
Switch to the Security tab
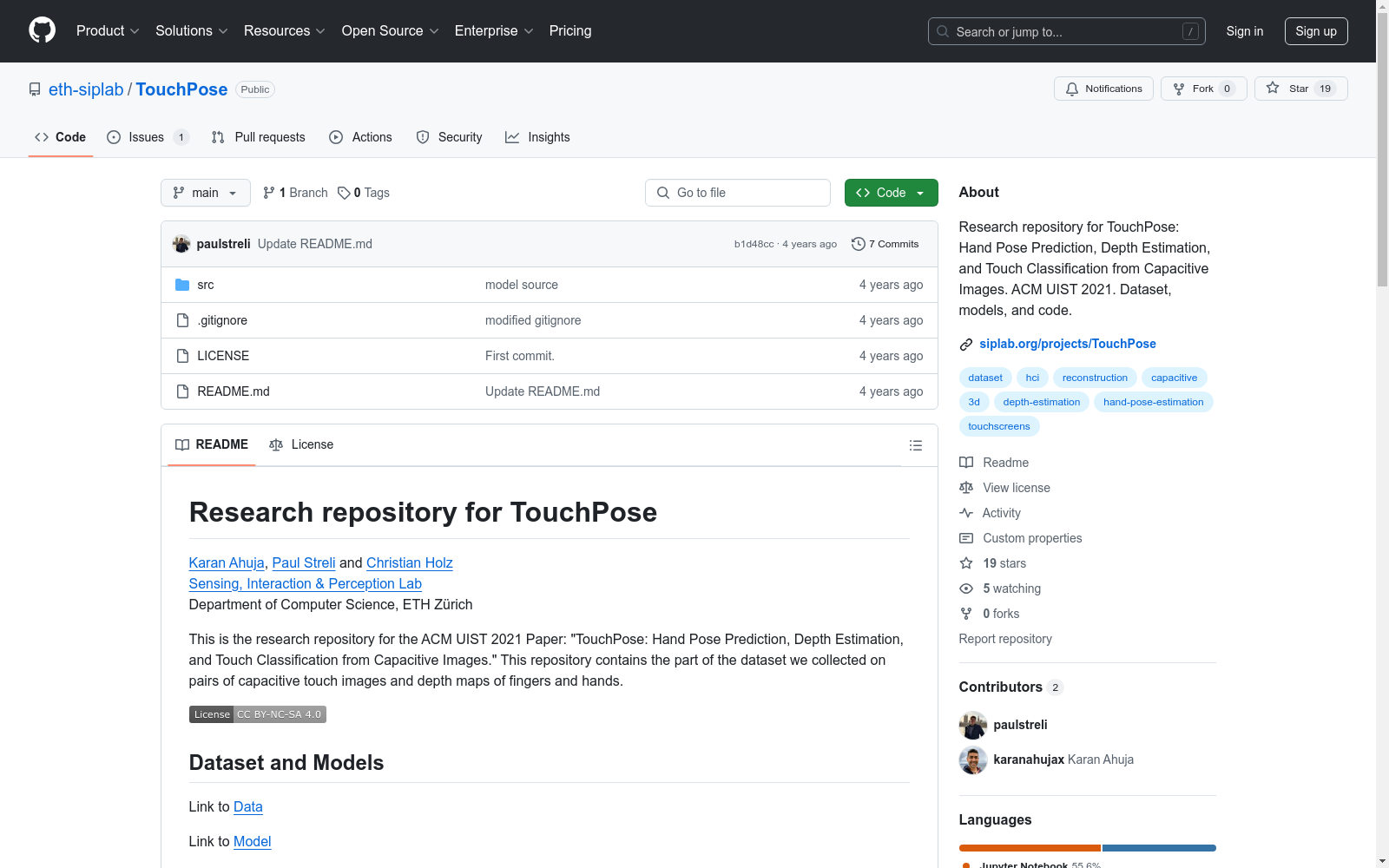click(450, 137)
